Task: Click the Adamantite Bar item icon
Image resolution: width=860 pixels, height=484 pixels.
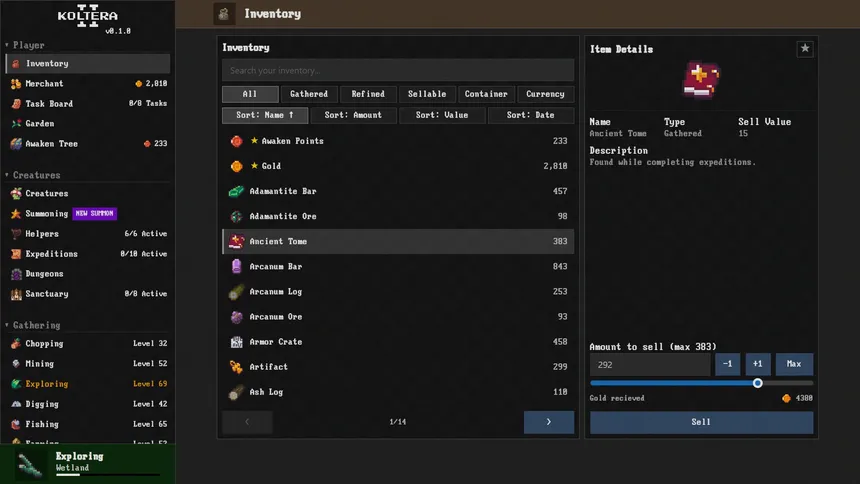Action: tap(236, 191)
